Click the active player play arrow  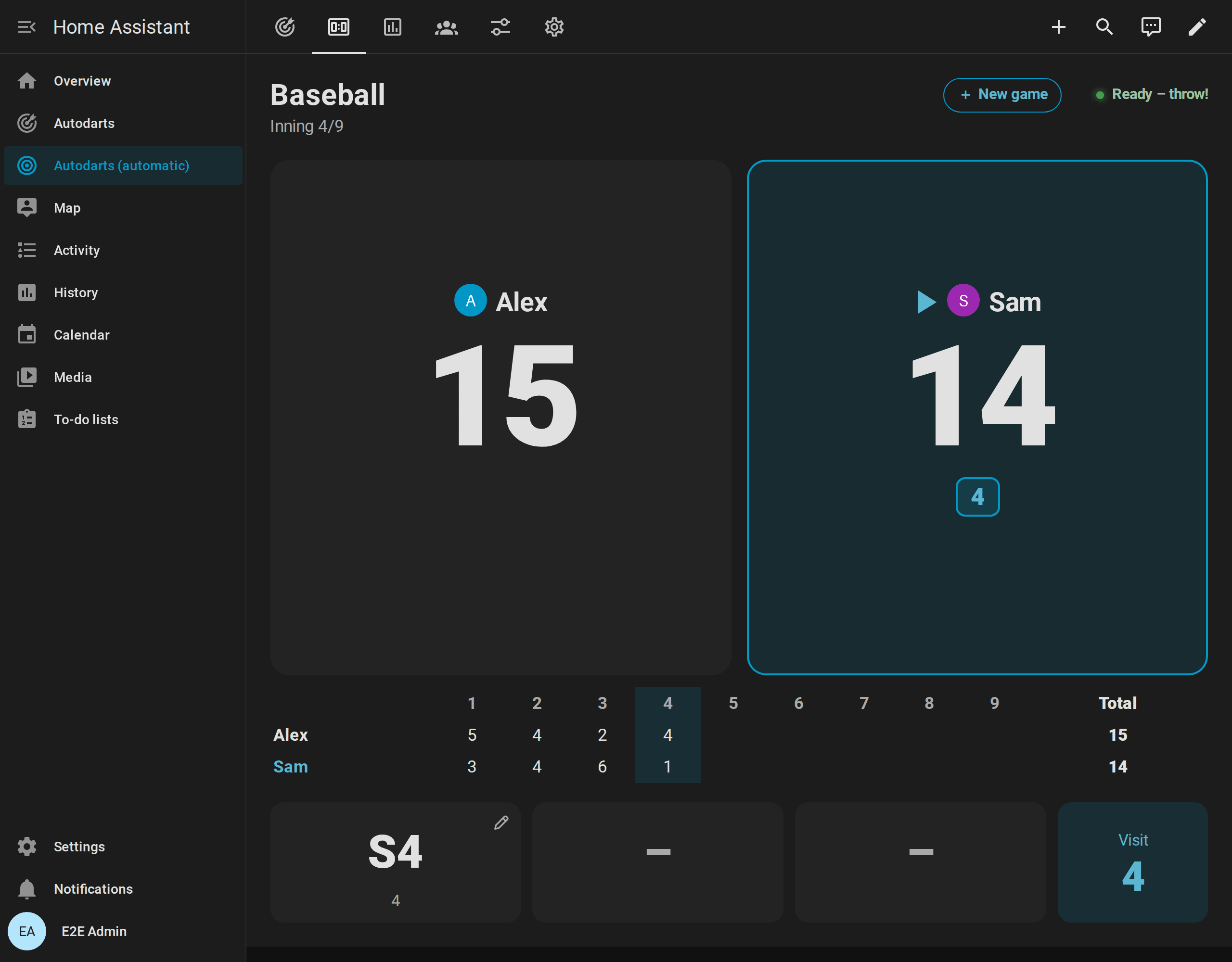tap(926, 302)
